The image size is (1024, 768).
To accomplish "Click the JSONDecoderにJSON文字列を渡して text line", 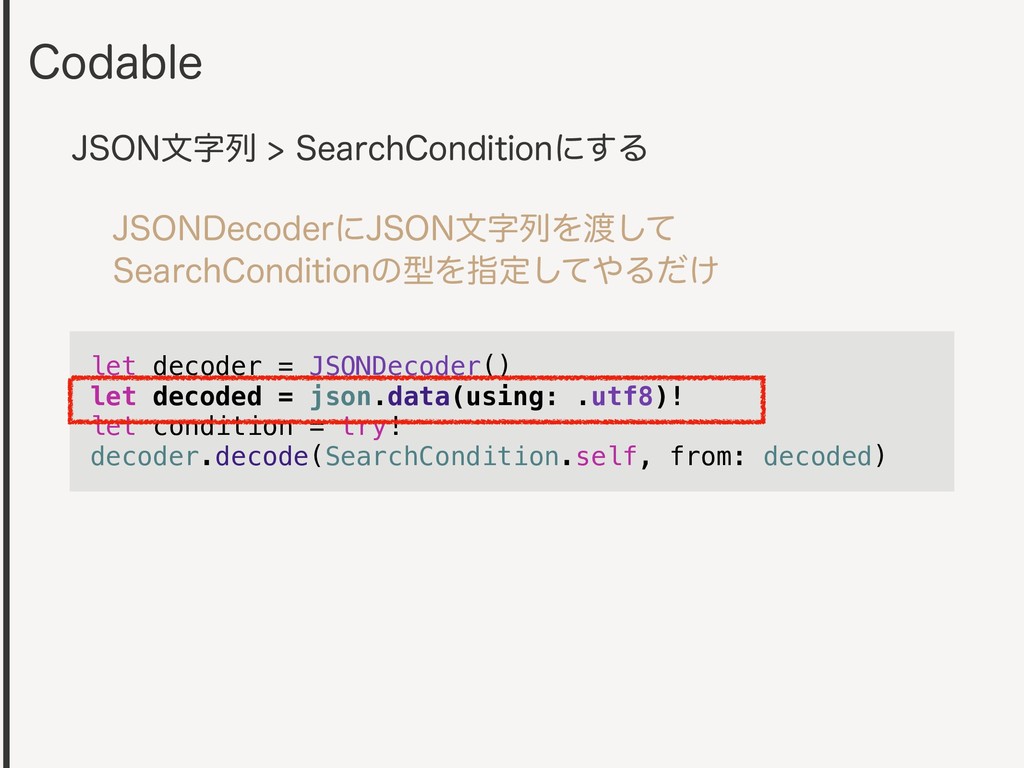I will pos(394,229).
